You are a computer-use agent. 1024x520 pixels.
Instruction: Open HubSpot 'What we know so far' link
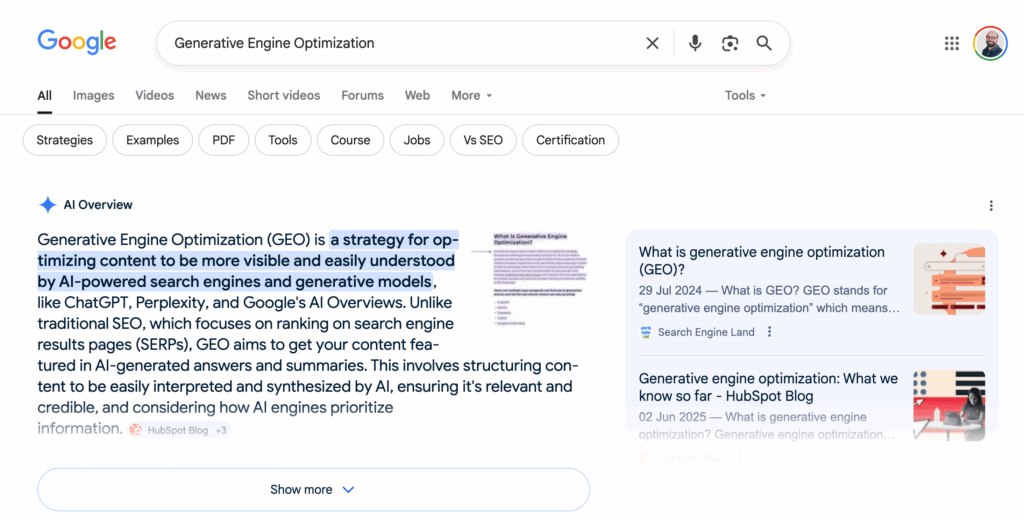click(768, 387)
